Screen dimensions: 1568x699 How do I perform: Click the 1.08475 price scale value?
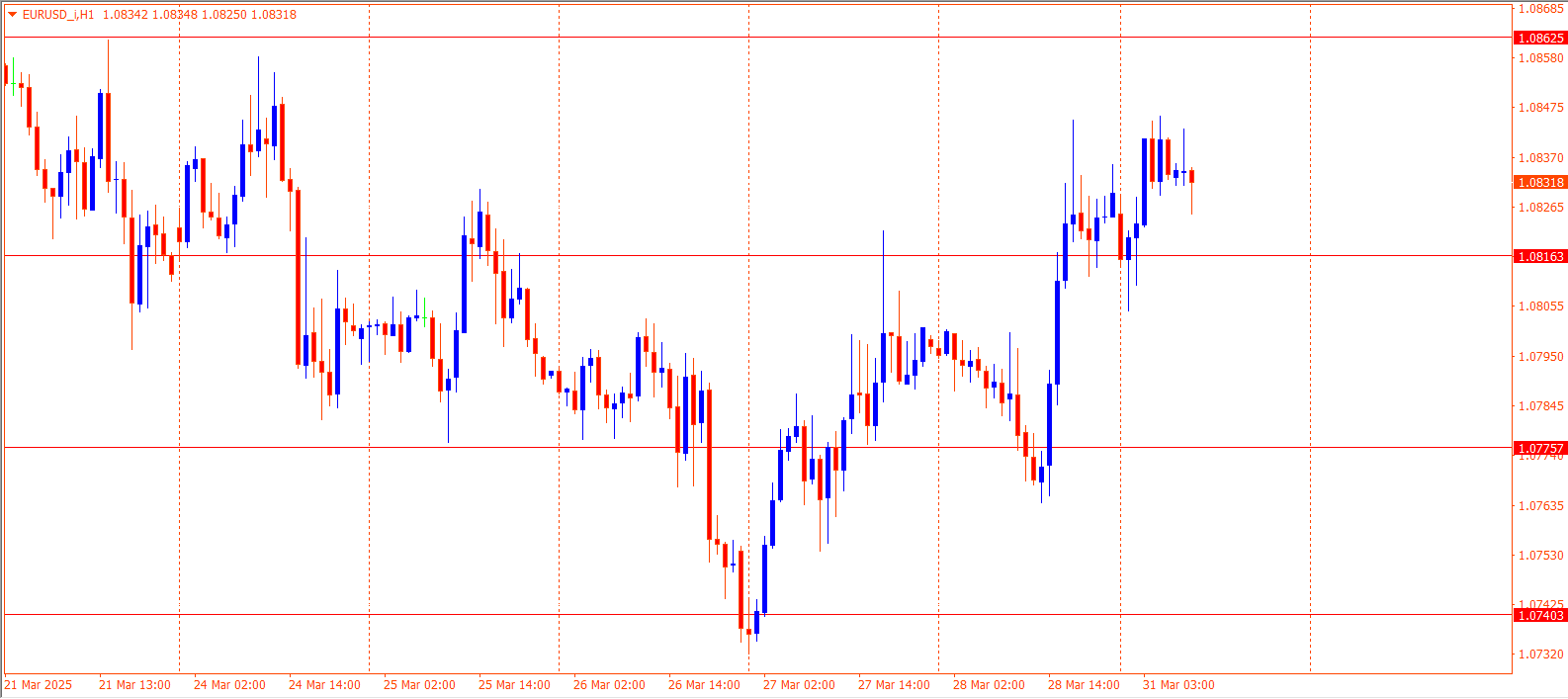click(1541, 108)
